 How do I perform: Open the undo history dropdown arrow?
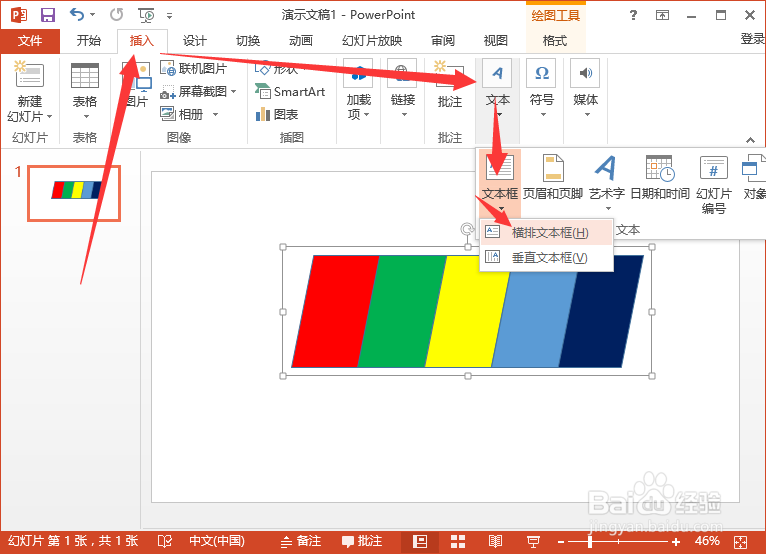[x=93, y=15]
